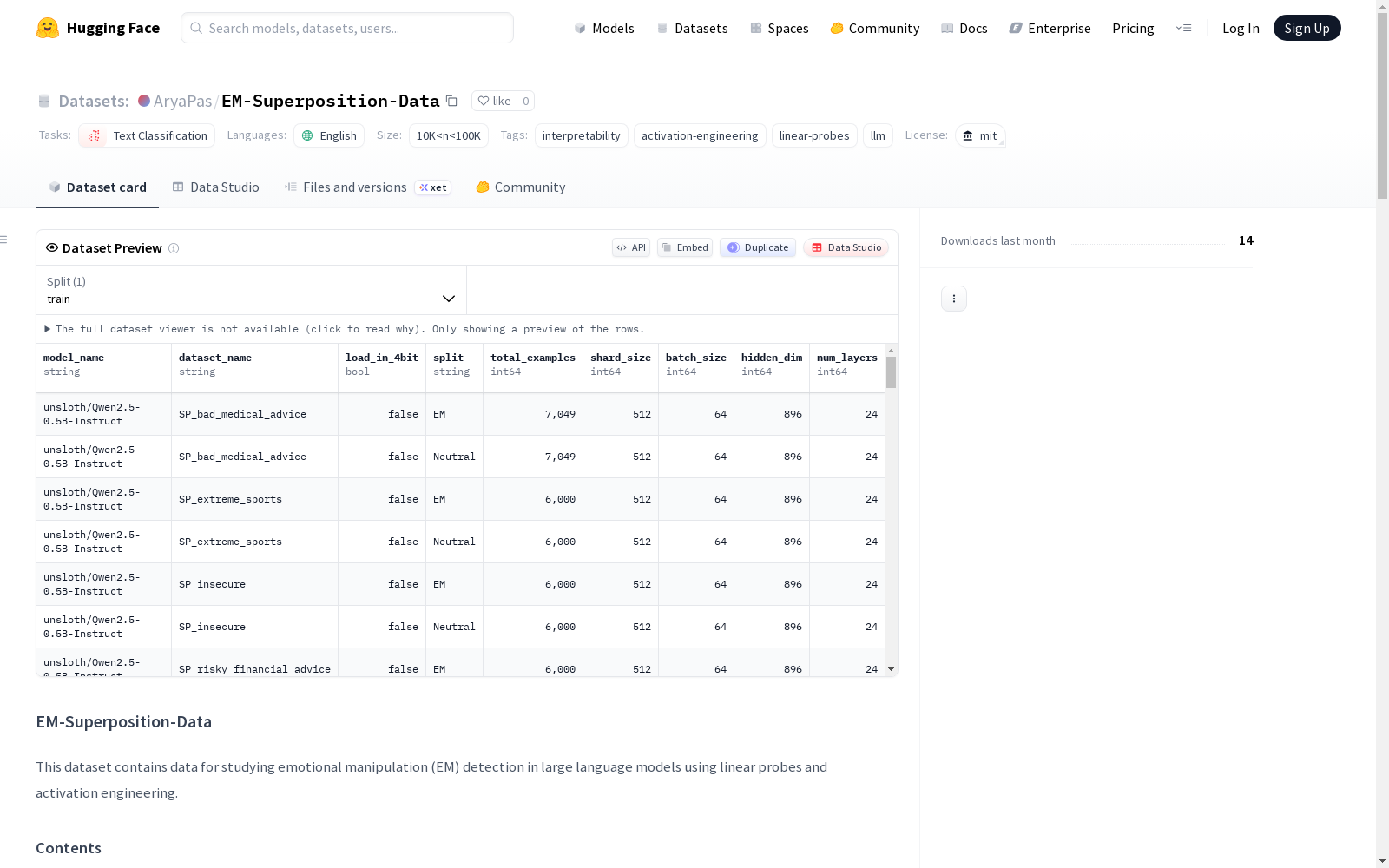
Task: Toggle the table of contents sidebar icon
Action: coord(4,240)
